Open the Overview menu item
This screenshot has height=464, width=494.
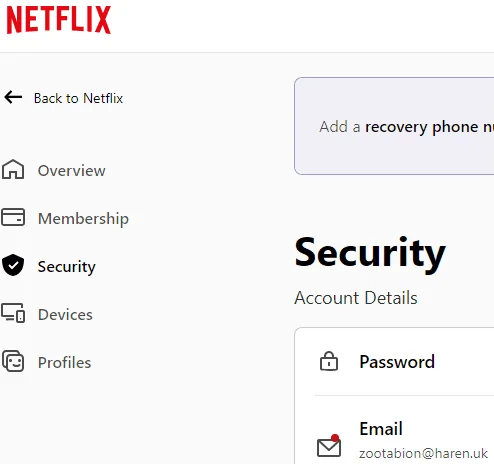pos(72,171)
